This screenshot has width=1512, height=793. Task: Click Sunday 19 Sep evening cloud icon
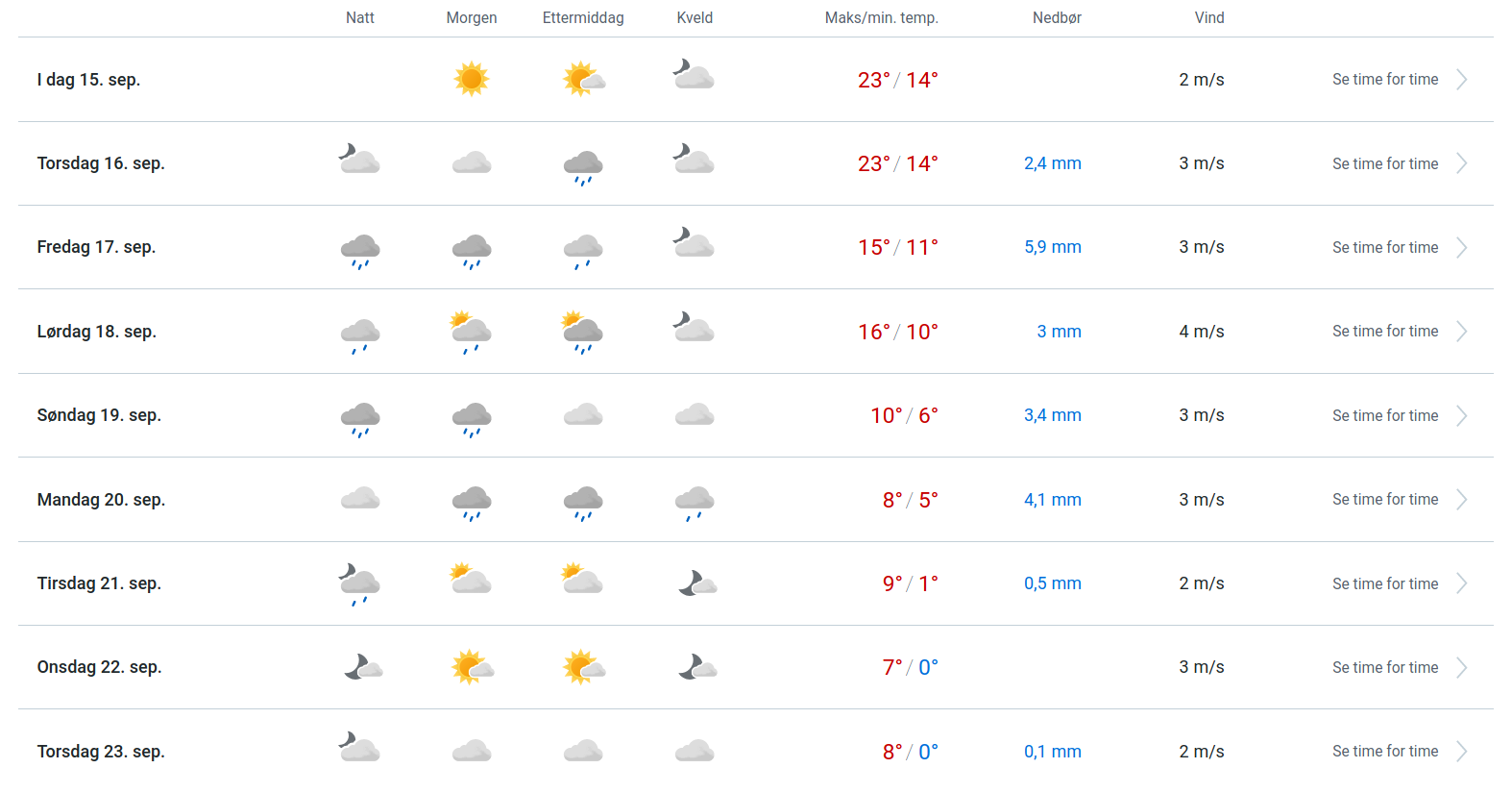[x=695, y=415]
